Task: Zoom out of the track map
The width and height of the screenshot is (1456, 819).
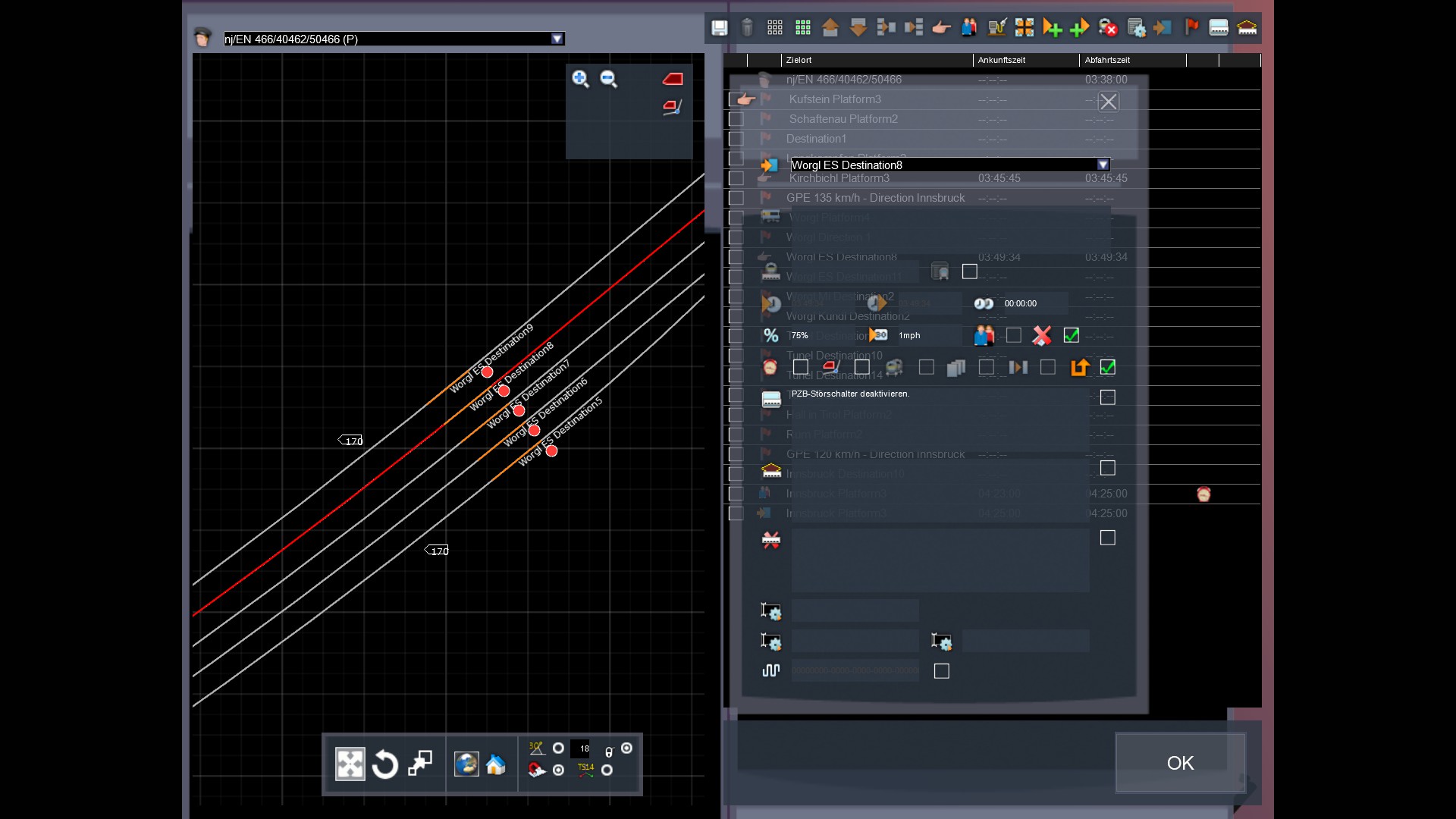Action: [608, 79]
